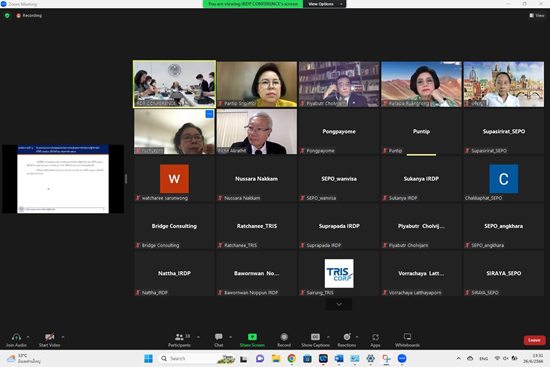Viewport: 550px width, 367px height.
Task: Open Google Chrome from the taskbar
Action: [291, 359]
